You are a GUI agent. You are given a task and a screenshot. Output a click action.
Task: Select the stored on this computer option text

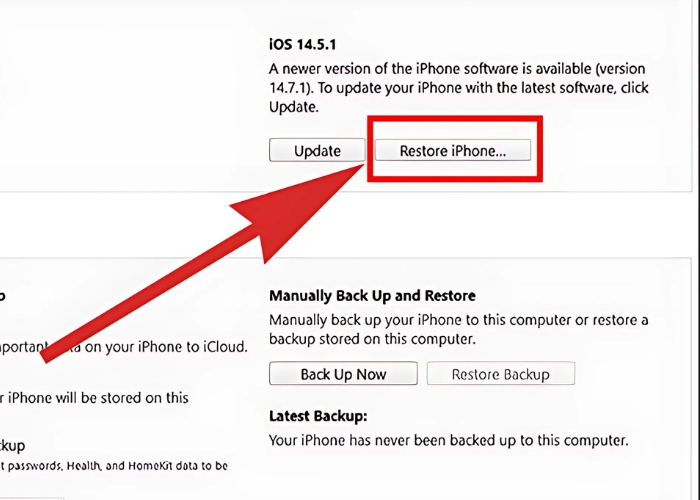pyautogui.click(x=94, y=398)
